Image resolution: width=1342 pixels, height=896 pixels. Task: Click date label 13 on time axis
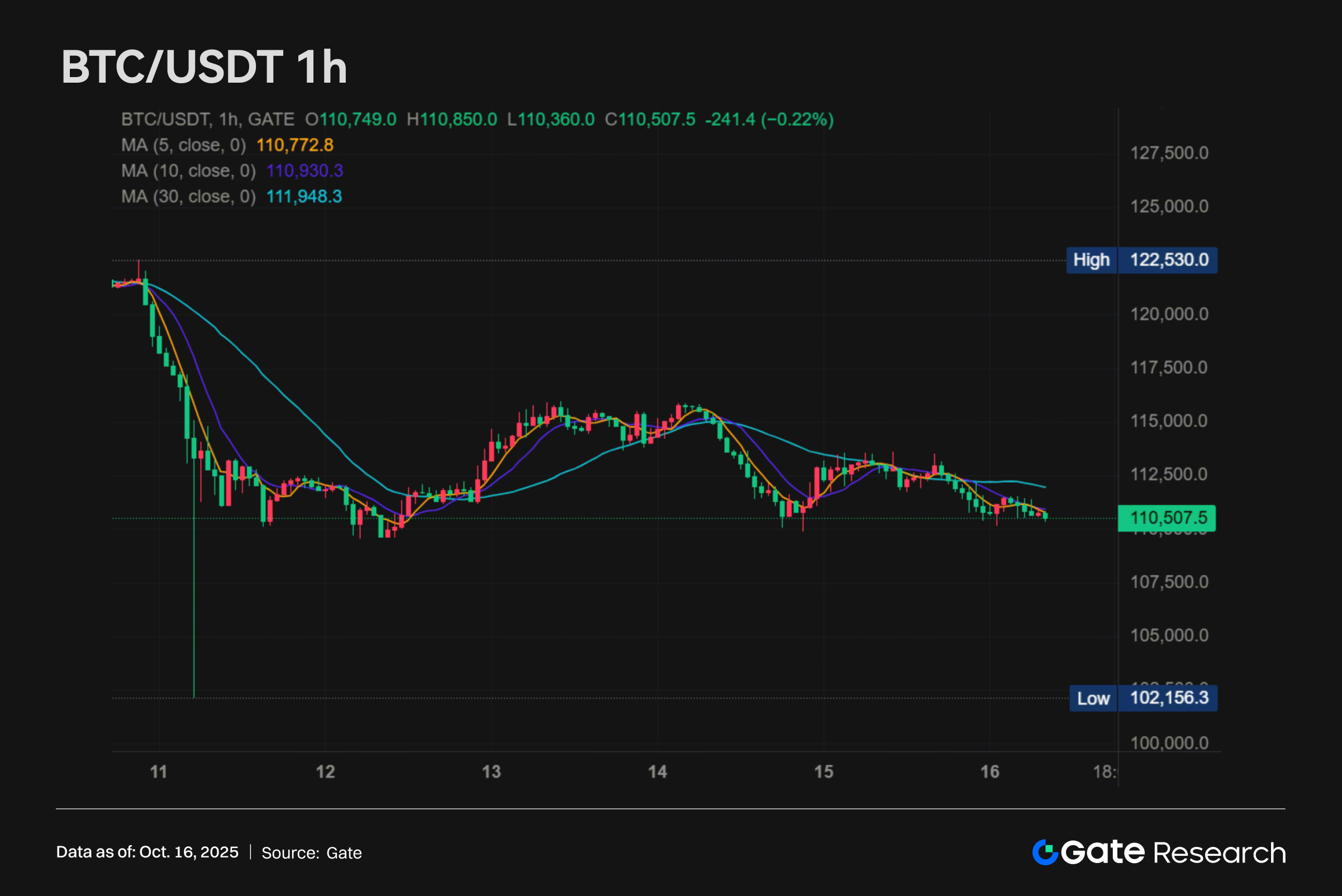click(491, 772)
